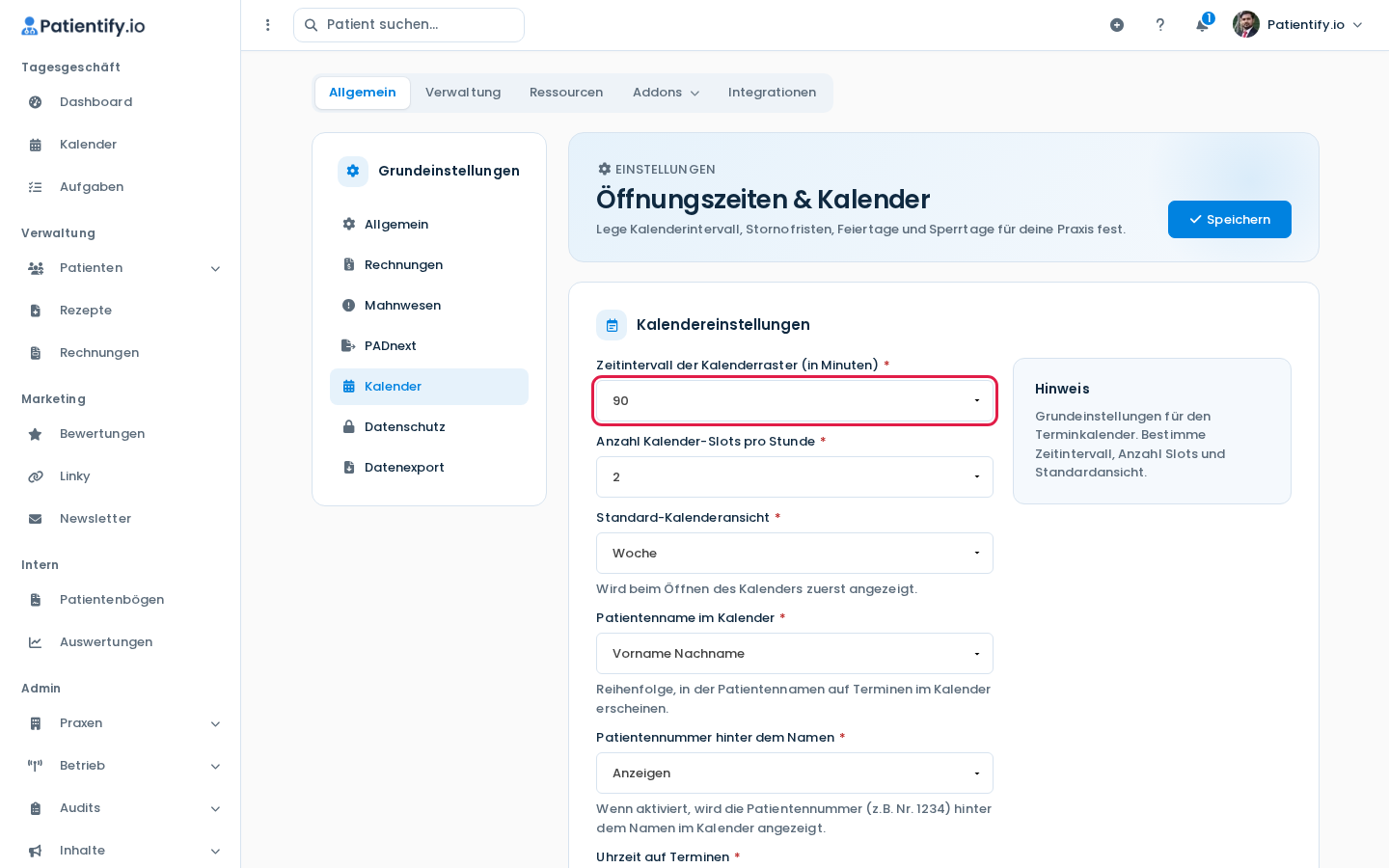Expand the Audits sidebar submenu

coord(216,809)
